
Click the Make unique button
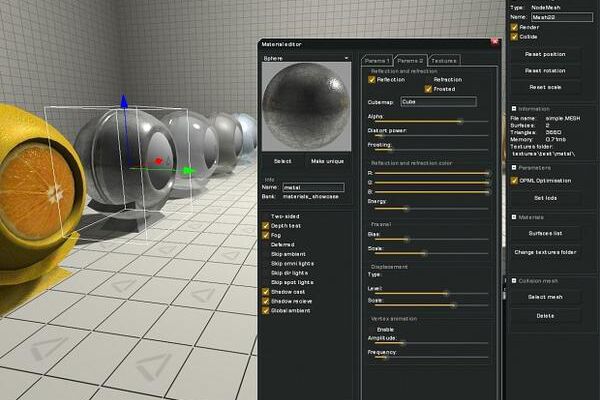tap(328, 161)
